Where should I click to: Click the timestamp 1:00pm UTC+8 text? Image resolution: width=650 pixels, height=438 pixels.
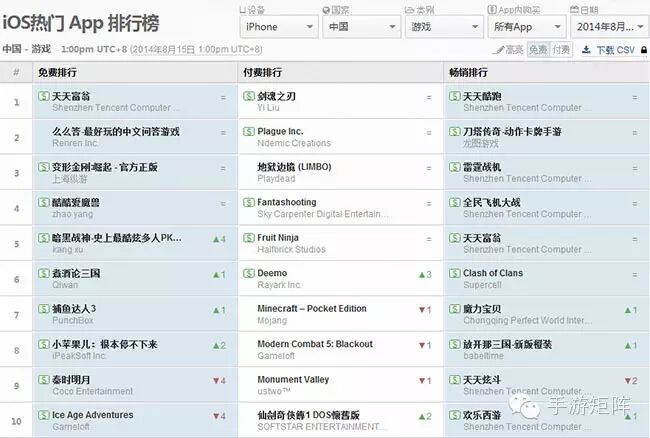pos(94,50)
